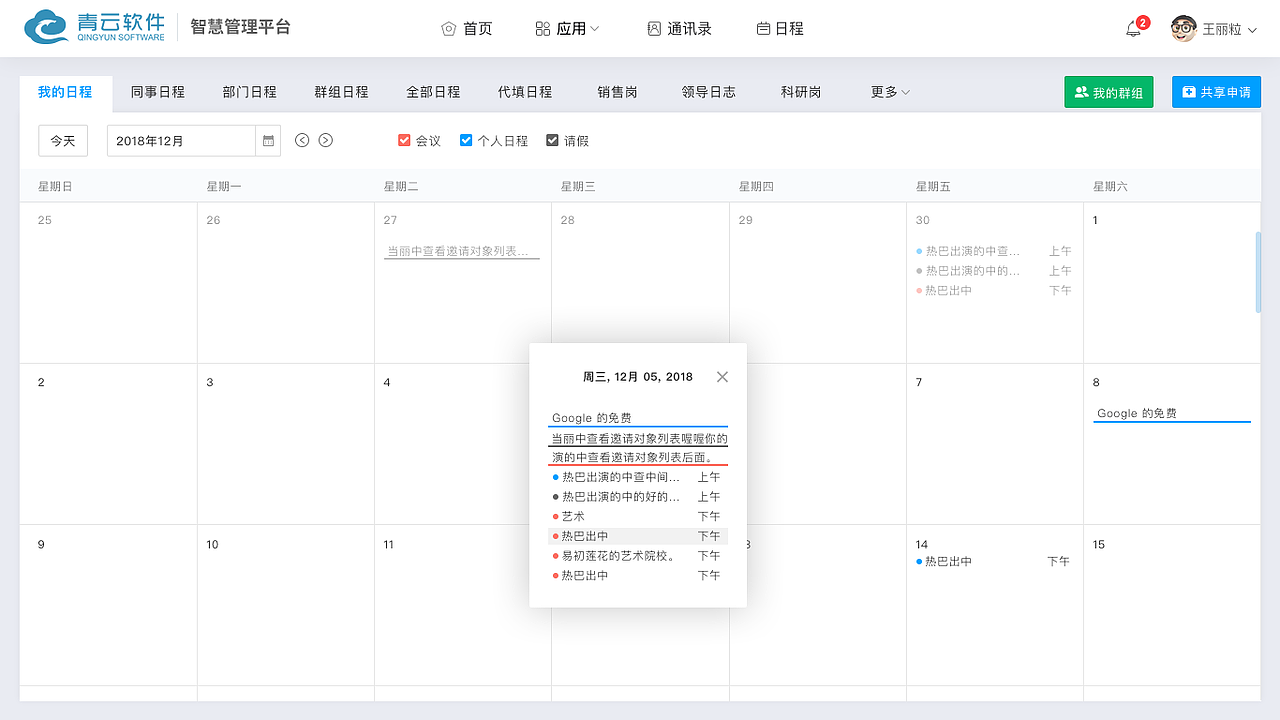Screen dimensions: 1280x720
Task: Open popup event 热巴出演的中的好的…
Action: (638, 496)
